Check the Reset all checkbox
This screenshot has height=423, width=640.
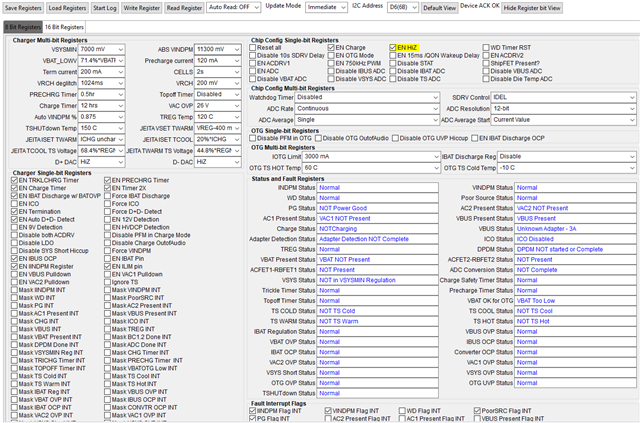253,47
